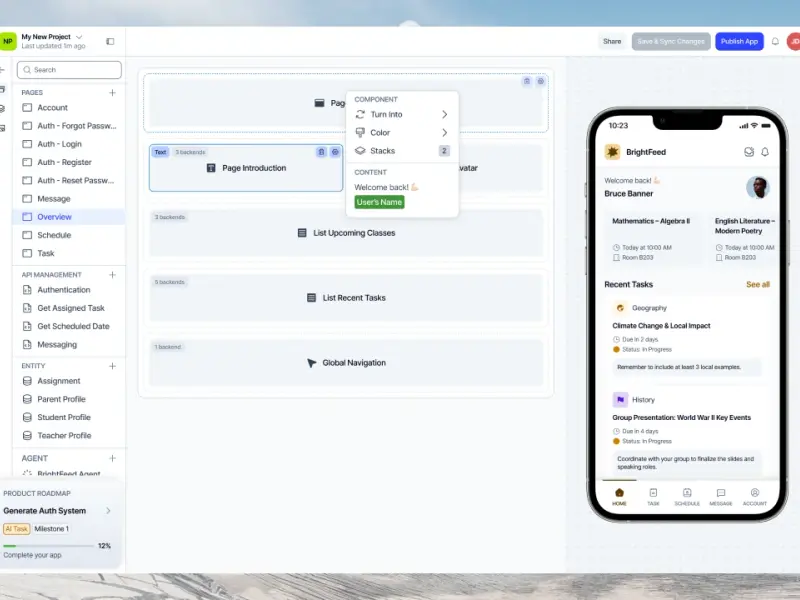Click the Share button
Screen dimensions: 800x600
[x=612, y=41]
